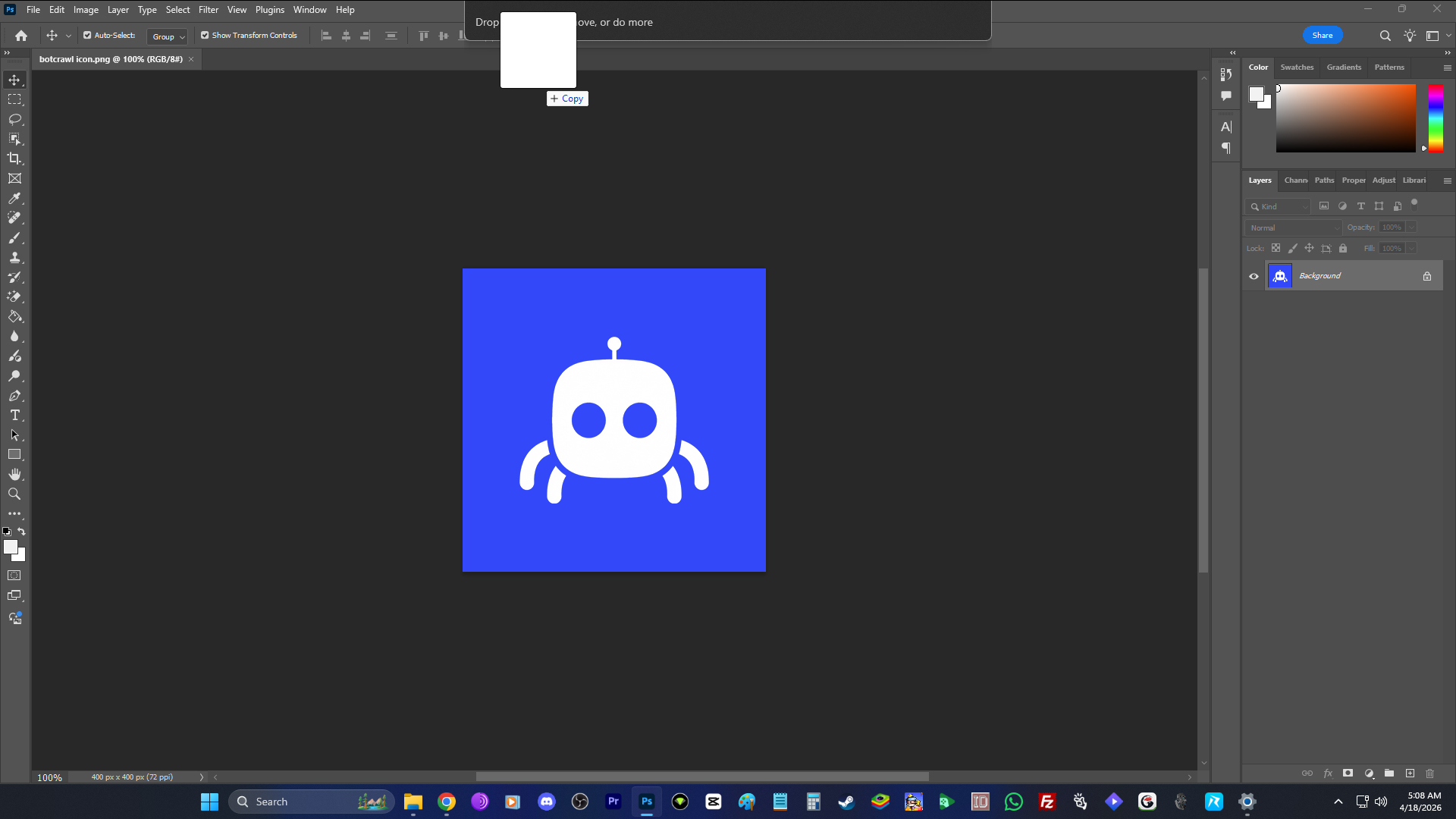
Task: Activate the Zoom tool
Action: (14, 494)
